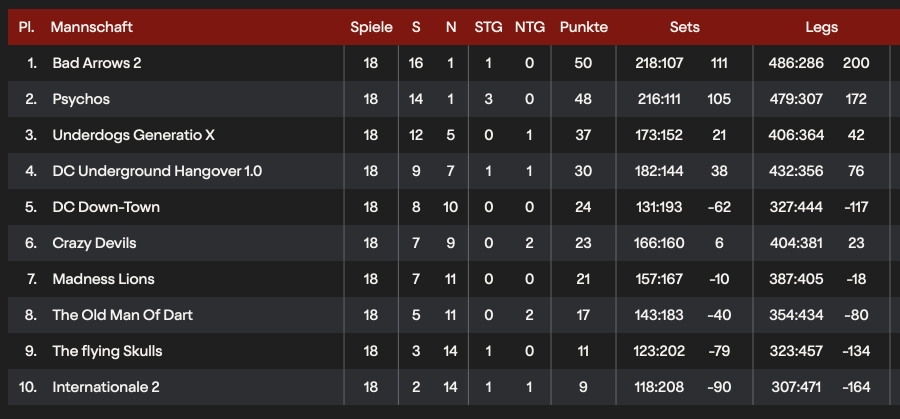Open the Bad Arrows 2 team link
Image resolution: width=900 pixels, height=419 pixels.
96,63
